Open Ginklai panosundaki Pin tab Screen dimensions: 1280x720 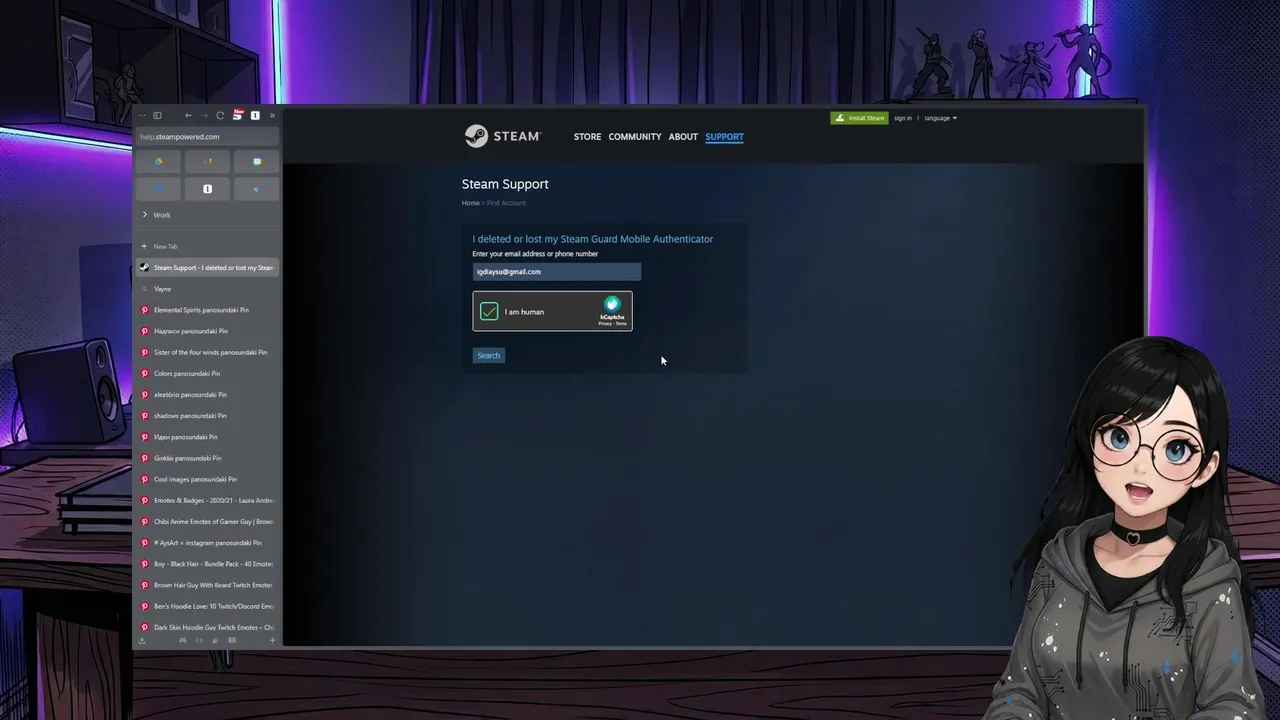tap(207, 458)
